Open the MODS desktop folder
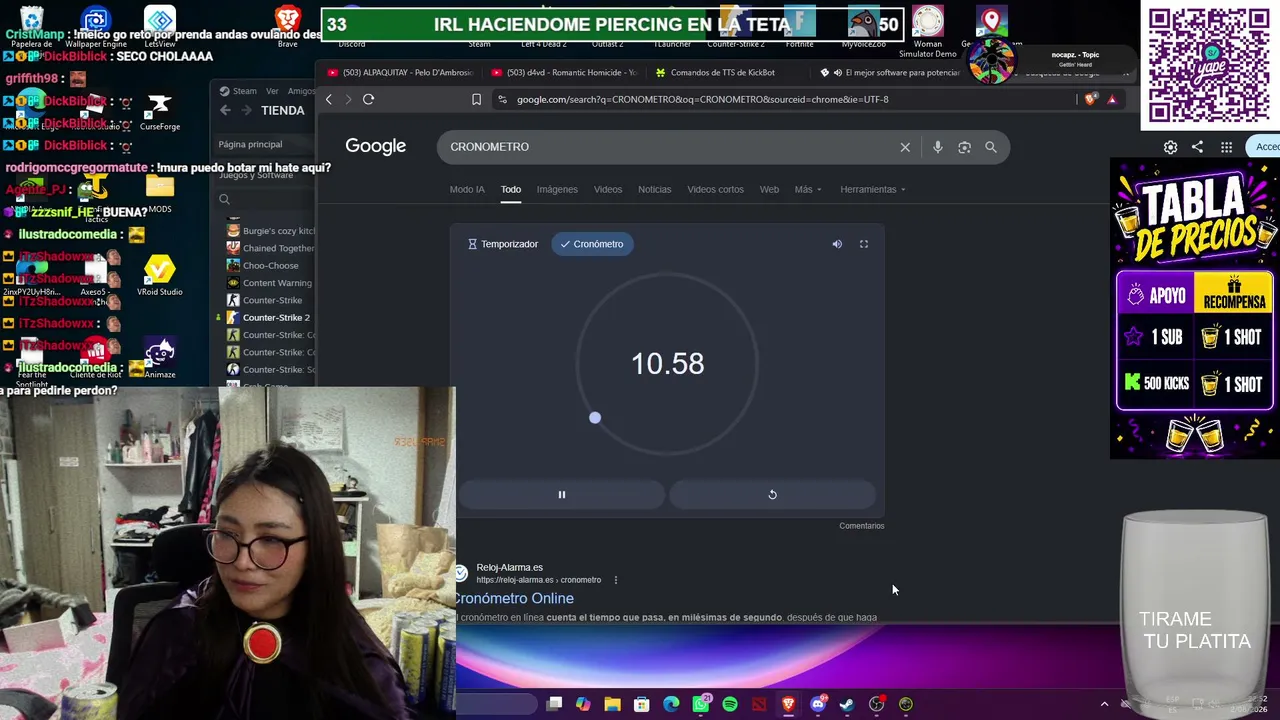1280x720 pixels. pyautogui.click(x=160, y=194)
